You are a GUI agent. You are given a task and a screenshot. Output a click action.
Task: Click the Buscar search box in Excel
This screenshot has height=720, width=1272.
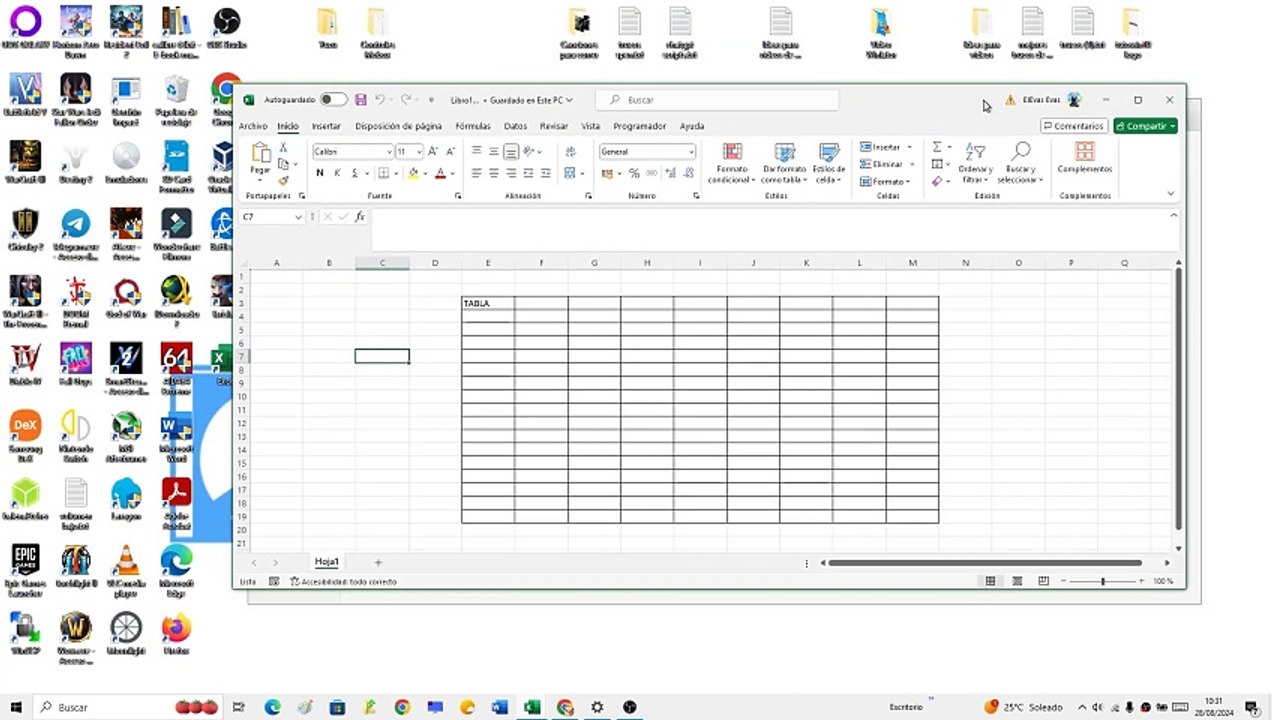click(x=717, y=100)
